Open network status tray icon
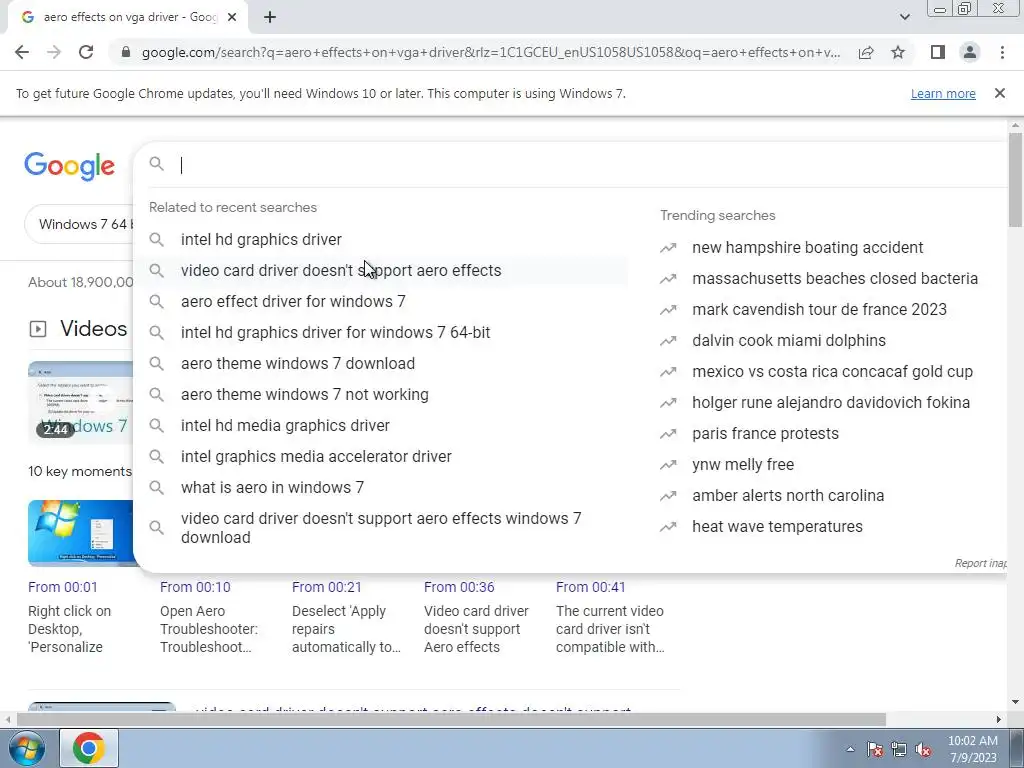Viewport: 1024px width, 768px height. [x=899, y=750]
